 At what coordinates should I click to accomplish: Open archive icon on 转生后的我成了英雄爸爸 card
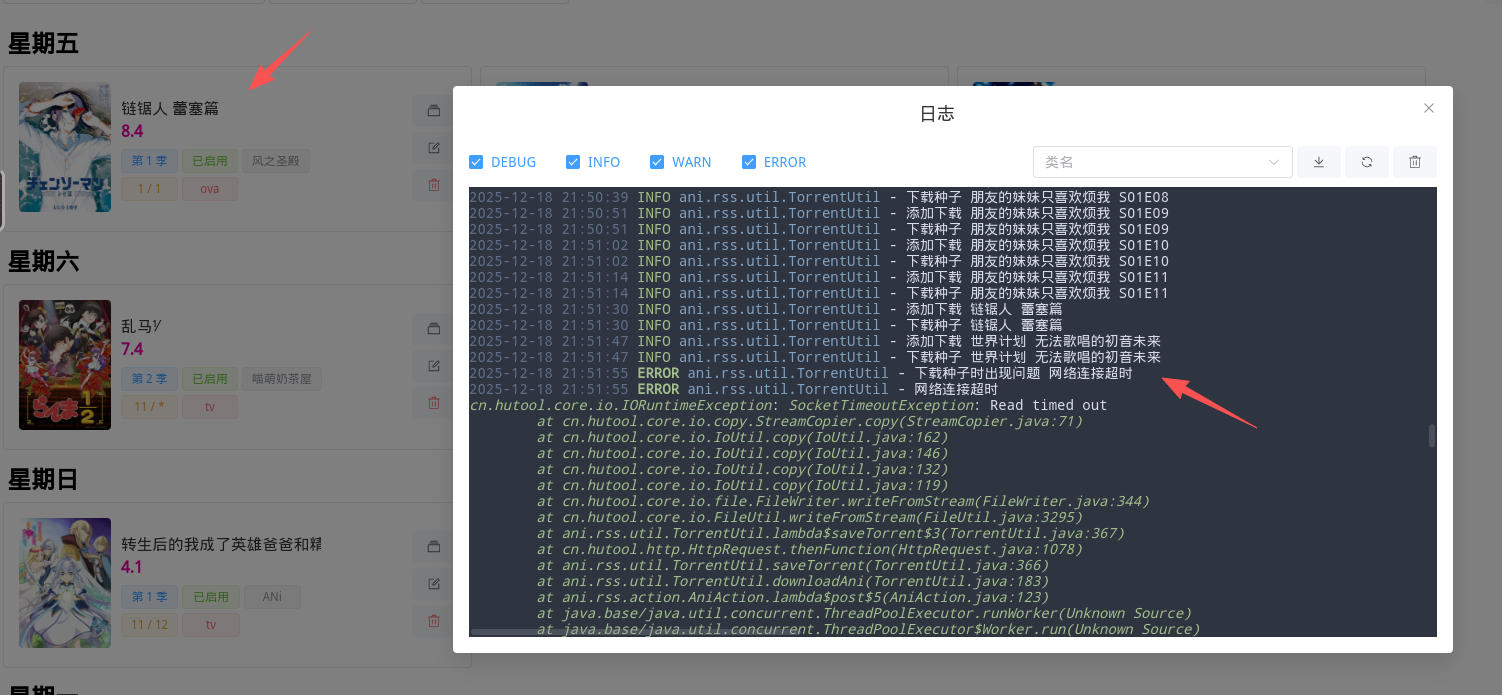click(433, 547)
